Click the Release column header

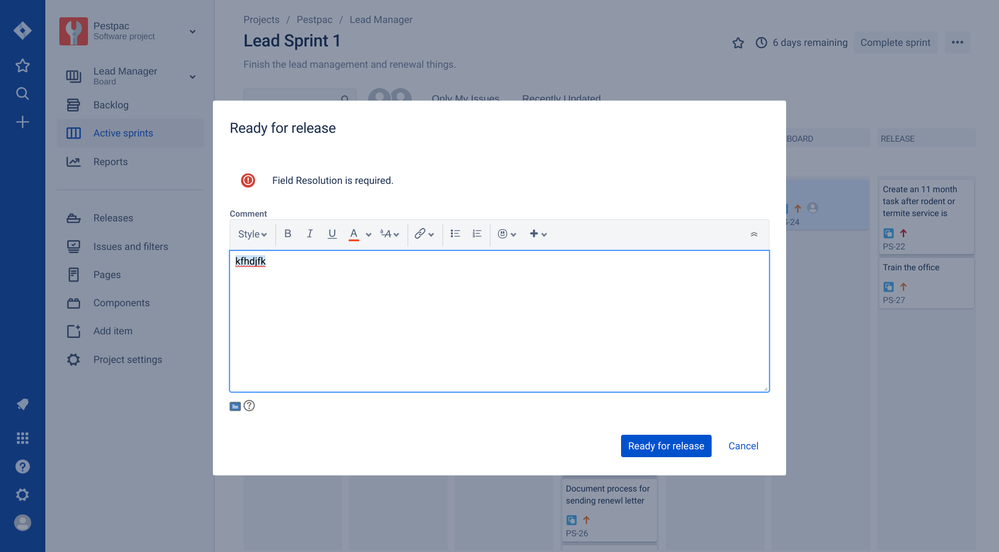926,138
